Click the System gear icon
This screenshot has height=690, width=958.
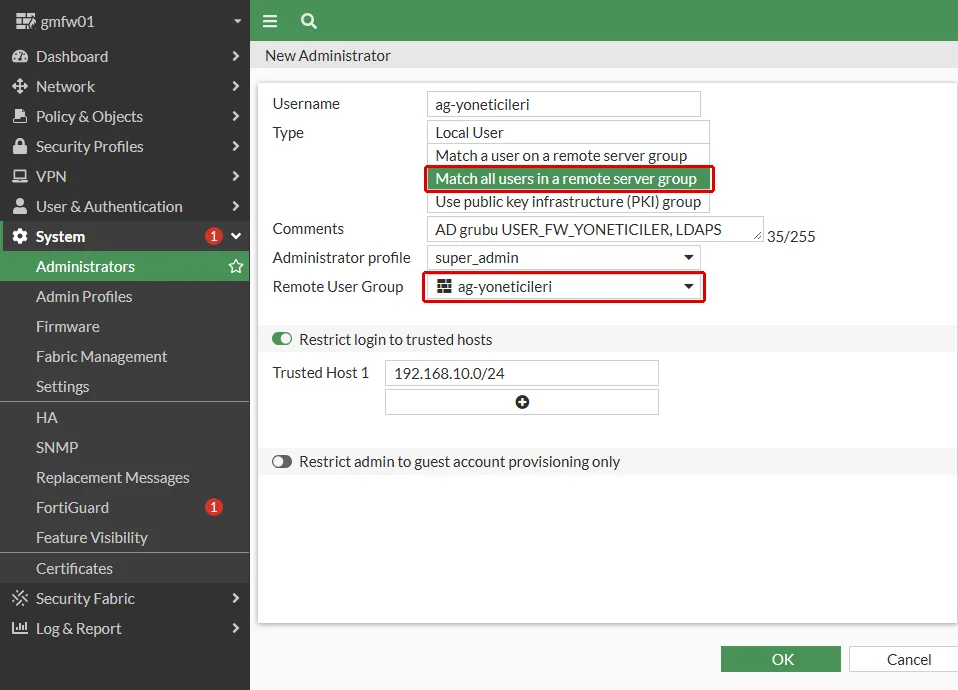point(20,237)
